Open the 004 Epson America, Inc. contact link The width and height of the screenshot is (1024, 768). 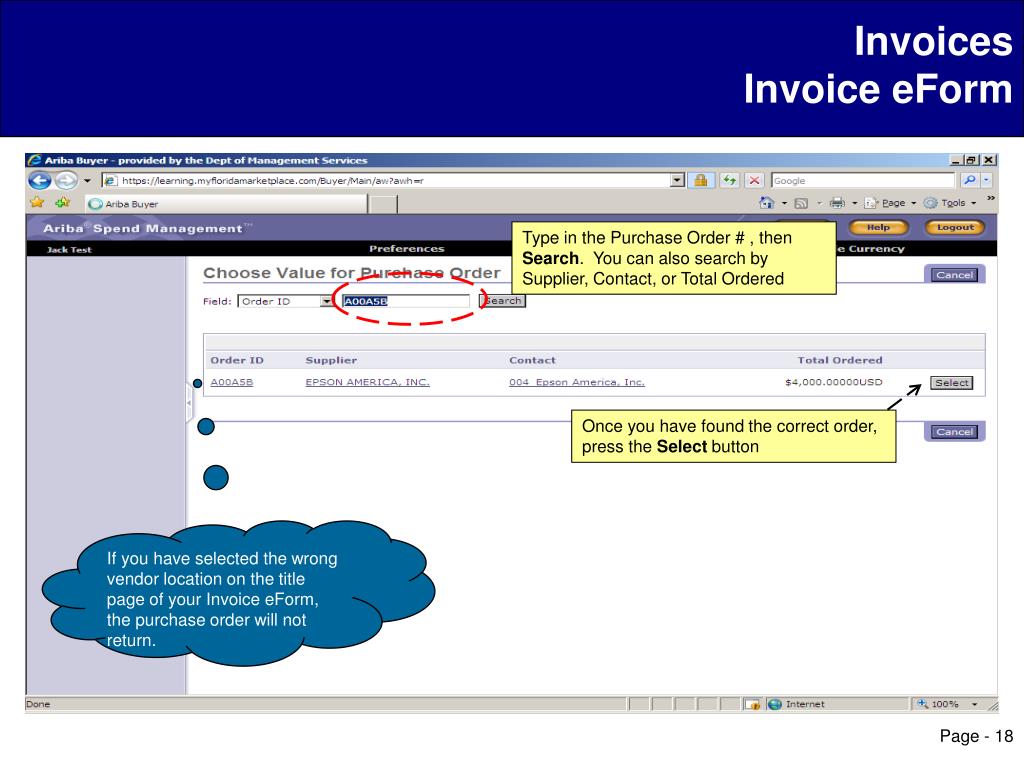point(577,382)
